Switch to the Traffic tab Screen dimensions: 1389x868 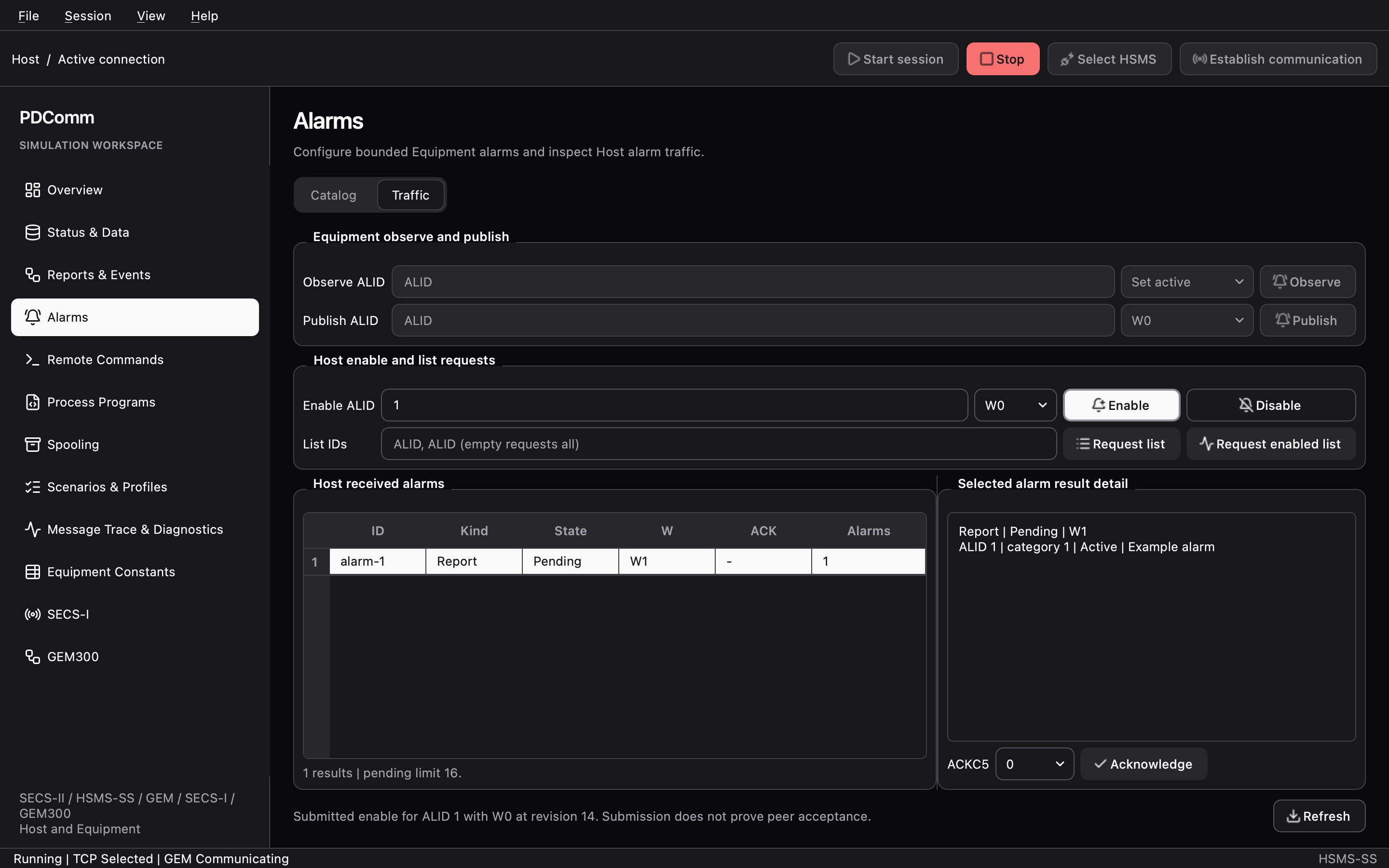410,195
